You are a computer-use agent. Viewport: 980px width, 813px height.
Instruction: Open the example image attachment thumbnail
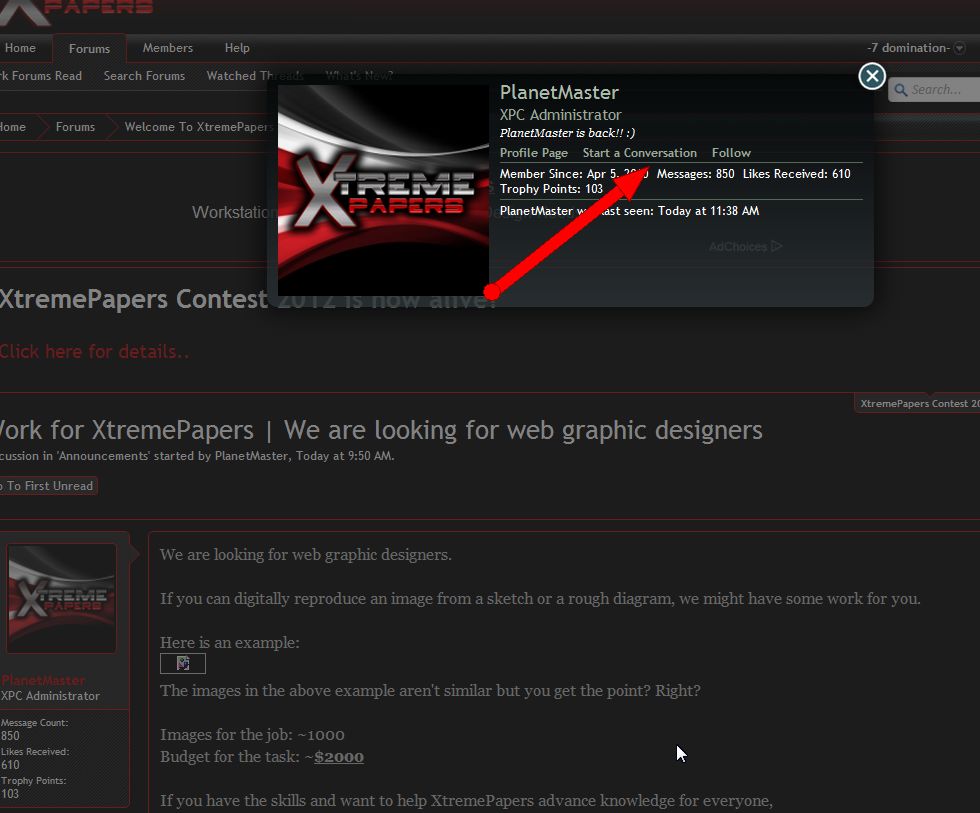tap(182, 664)
